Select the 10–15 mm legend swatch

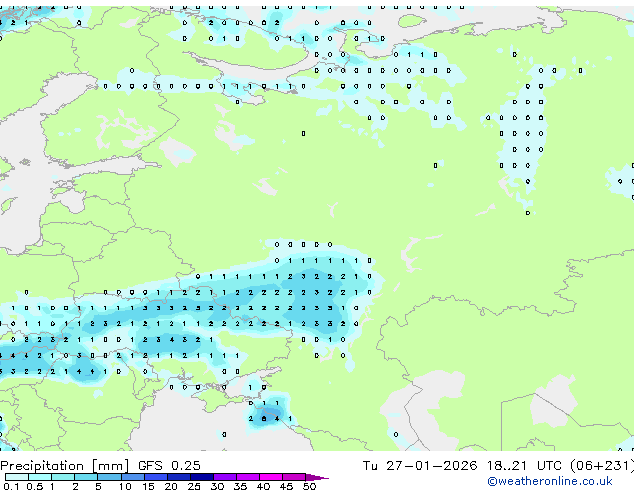[x=133, y=477]
